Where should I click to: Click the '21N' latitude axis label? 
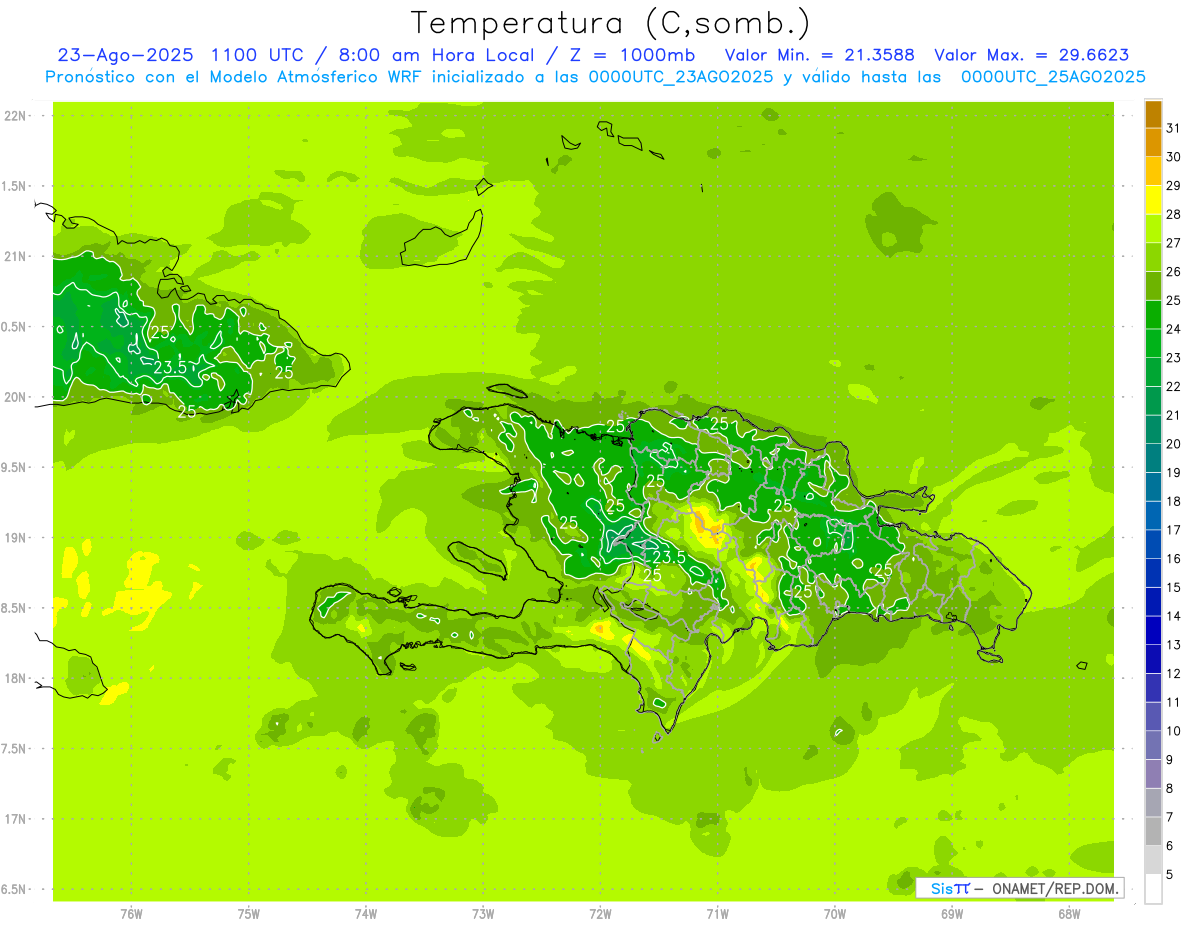pyautogui.click(x=16, y=256)
